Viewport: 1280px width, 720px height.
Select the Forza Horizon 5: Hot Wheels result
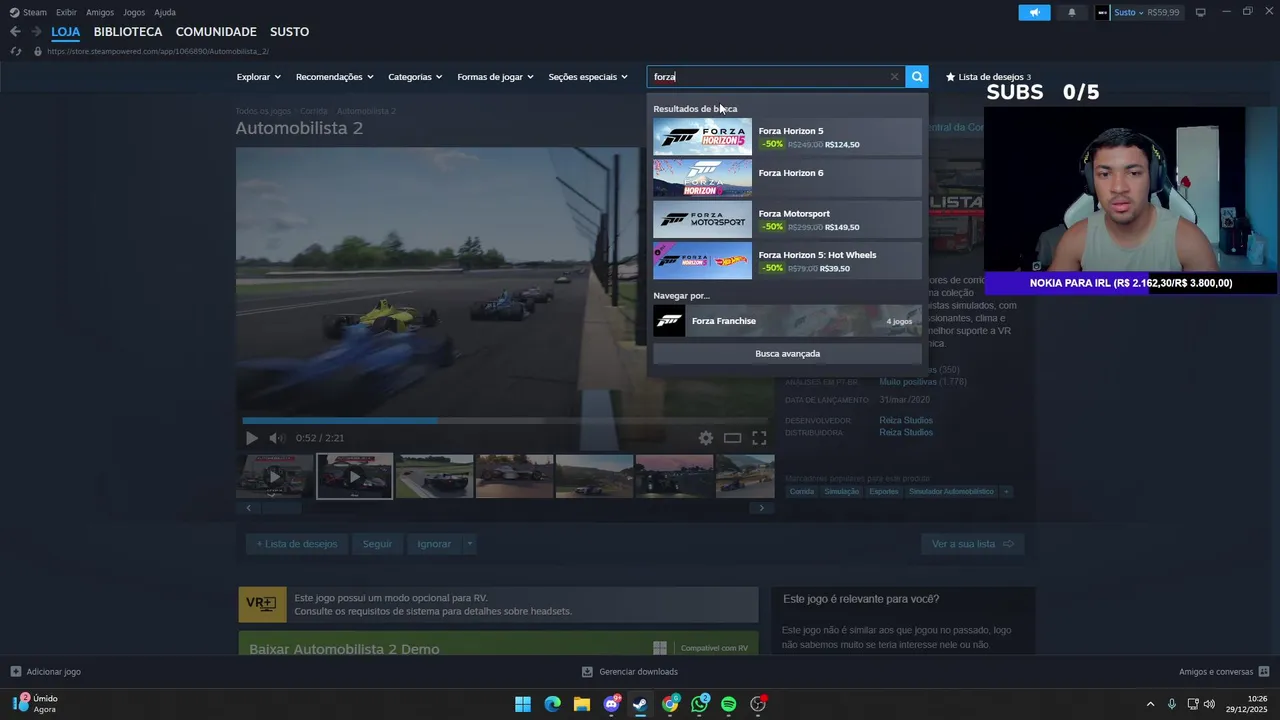click(787, 261)
